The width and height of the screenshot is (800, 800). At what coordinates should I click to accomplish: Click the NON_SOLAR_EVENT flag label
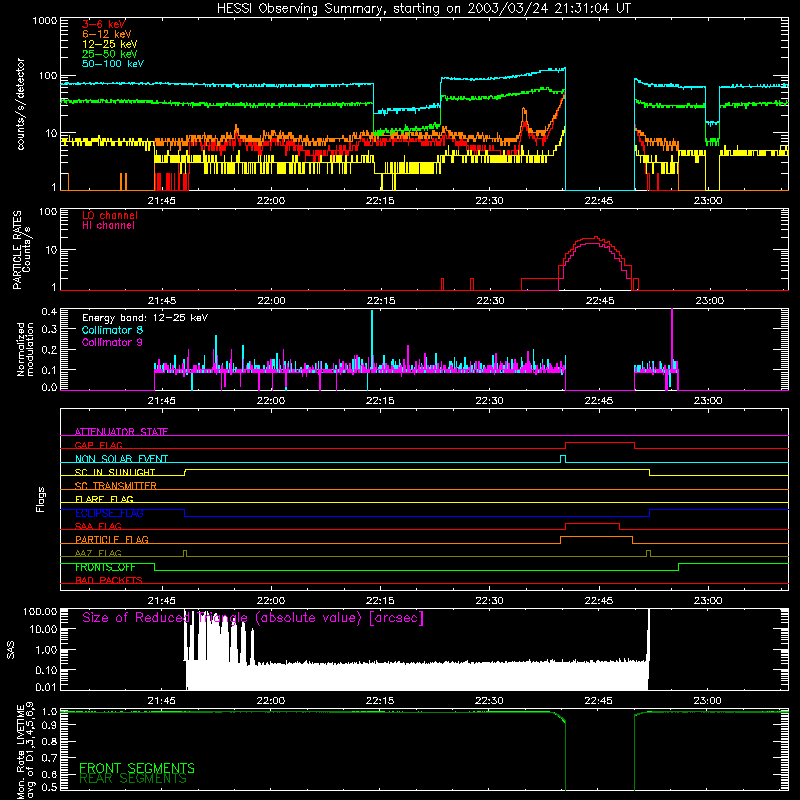point(121,459)
